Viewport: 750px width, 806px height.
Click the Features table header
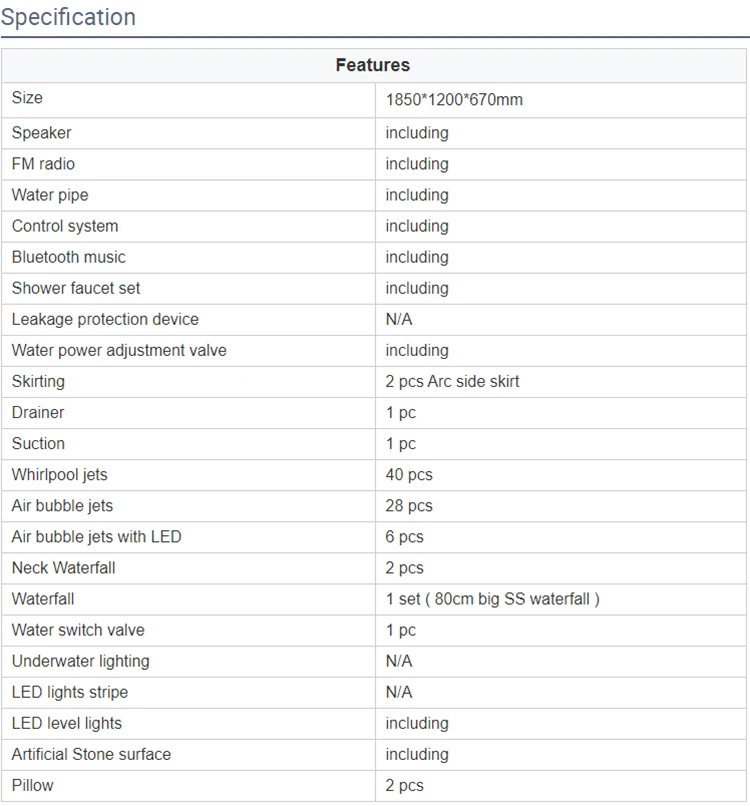(x=372, y=65)
